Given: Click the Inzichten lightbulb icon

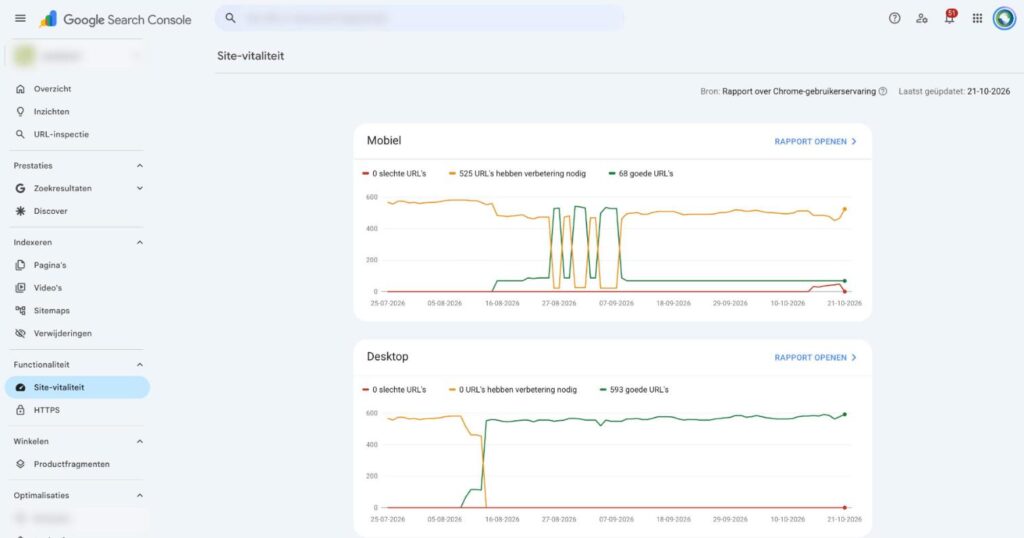Looking at the screenshot, I should click(20, 112).
